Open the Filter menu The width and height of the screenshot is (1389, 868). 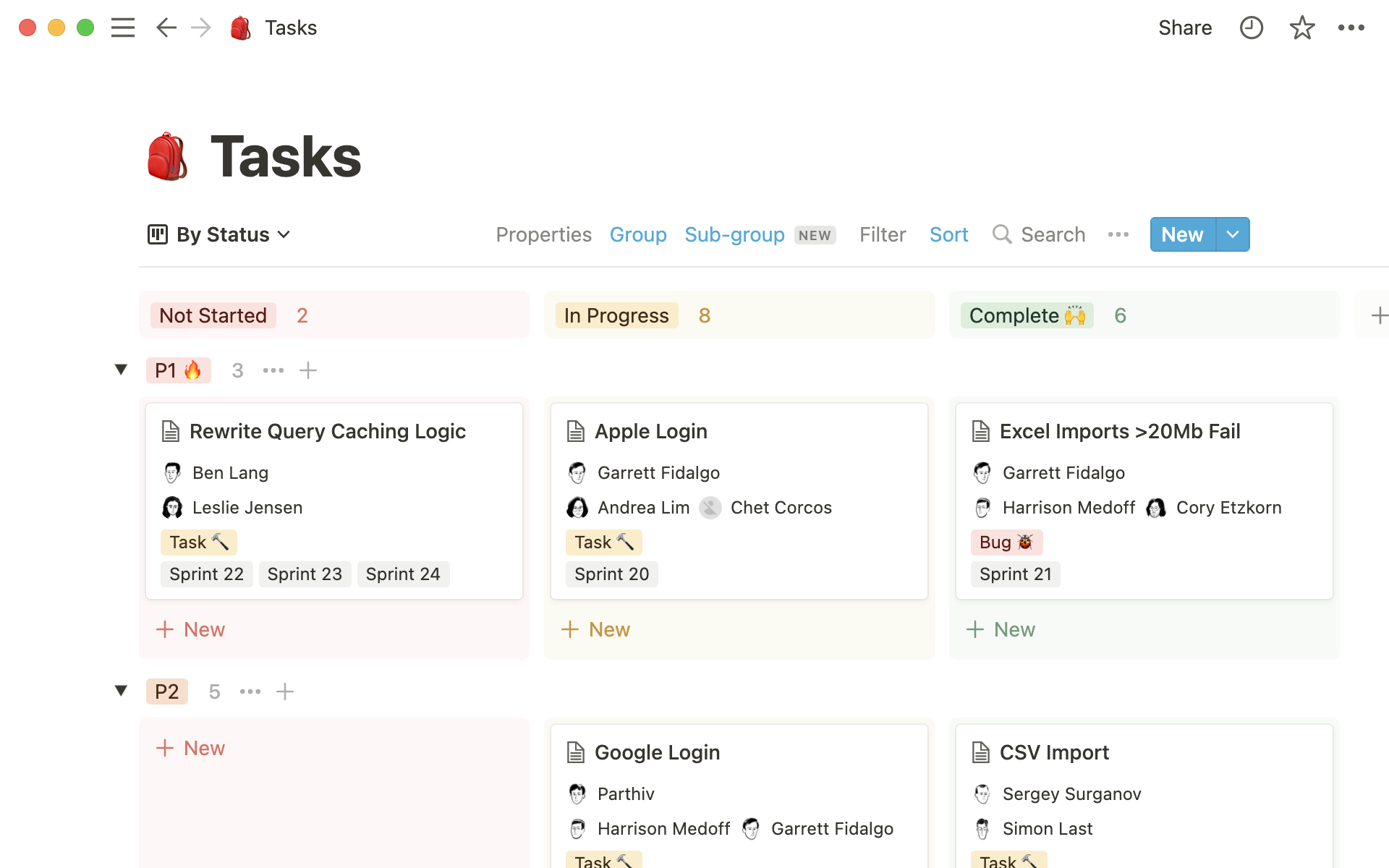882,234
